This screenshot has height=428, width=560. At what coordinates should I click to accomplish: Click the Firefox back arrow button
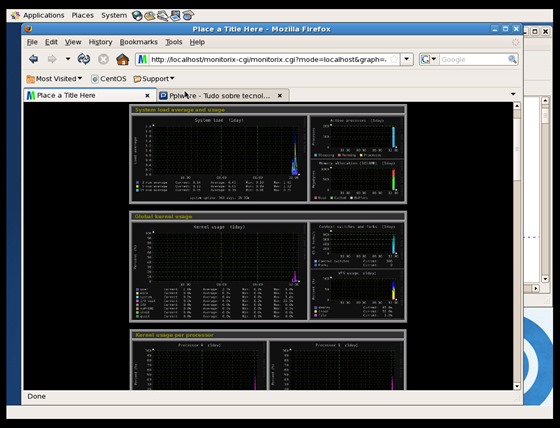click(34, 59)
